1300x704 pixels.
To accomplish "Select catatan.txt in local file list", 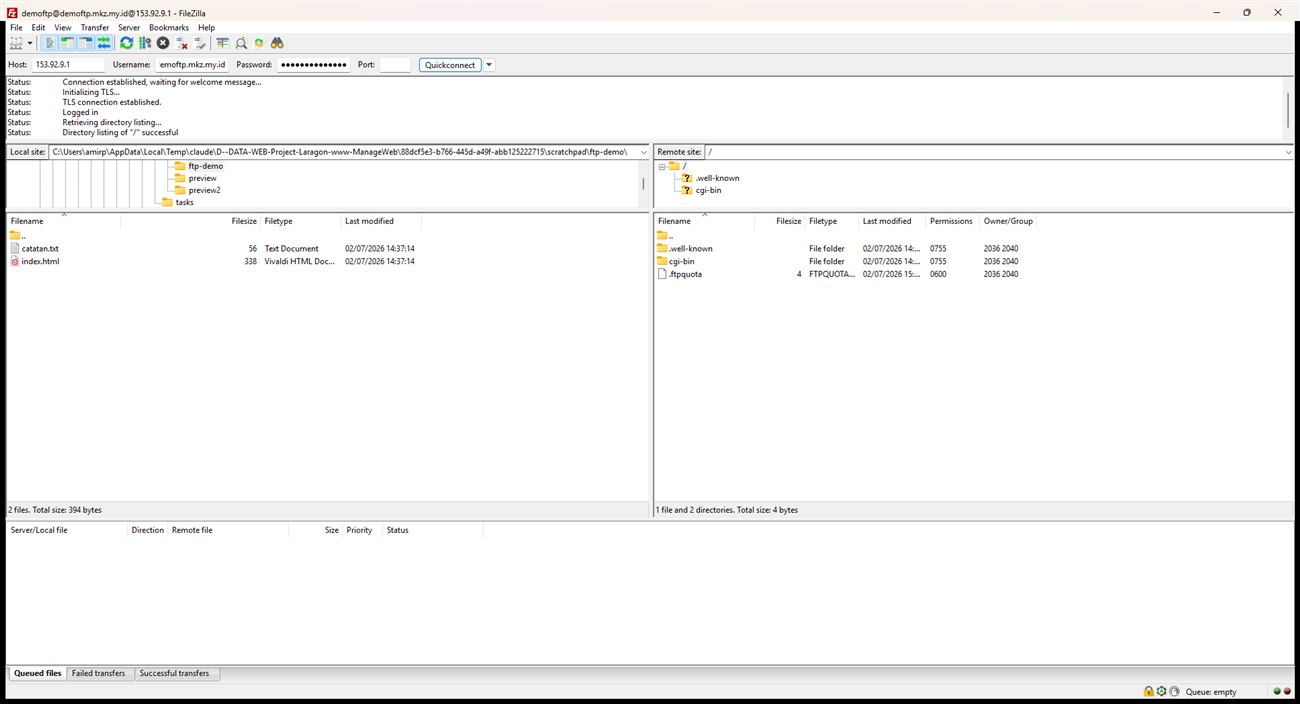I will point(40,248).
